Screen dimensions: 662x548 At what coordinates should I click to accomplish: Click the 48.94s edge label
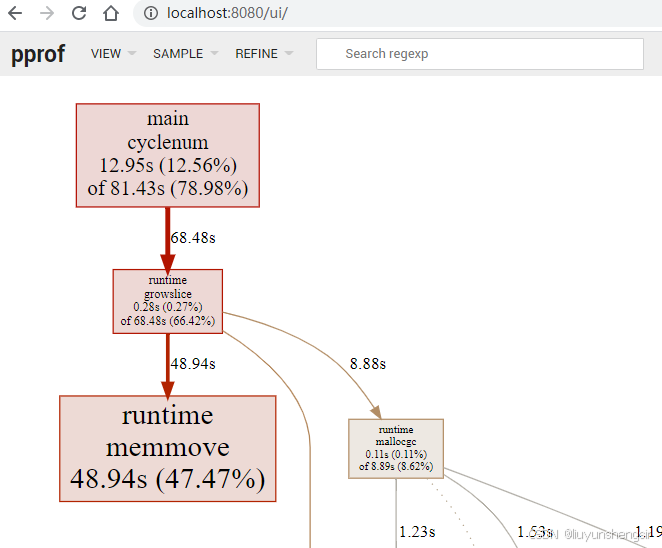pos(193,364)
